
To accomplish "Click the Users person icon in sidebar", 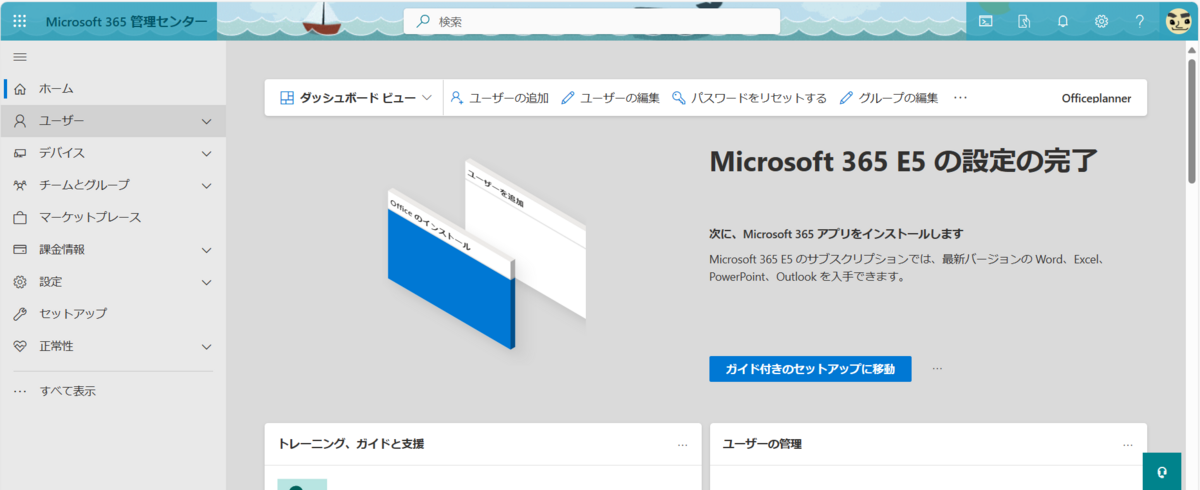I will [x=20, y=121].
